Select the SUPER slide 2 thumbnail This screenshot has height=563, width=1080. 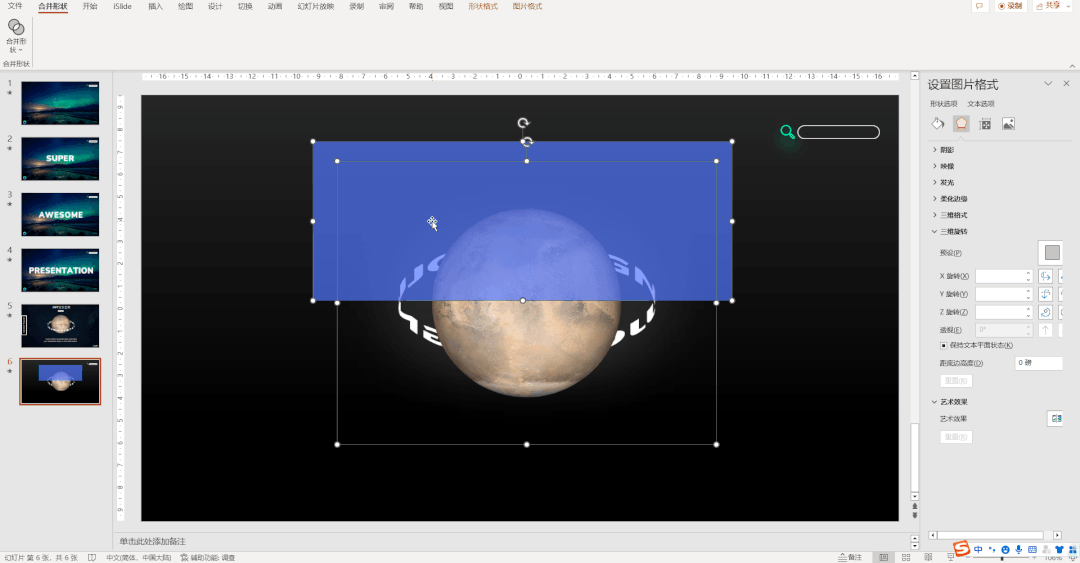pos(60,158)
